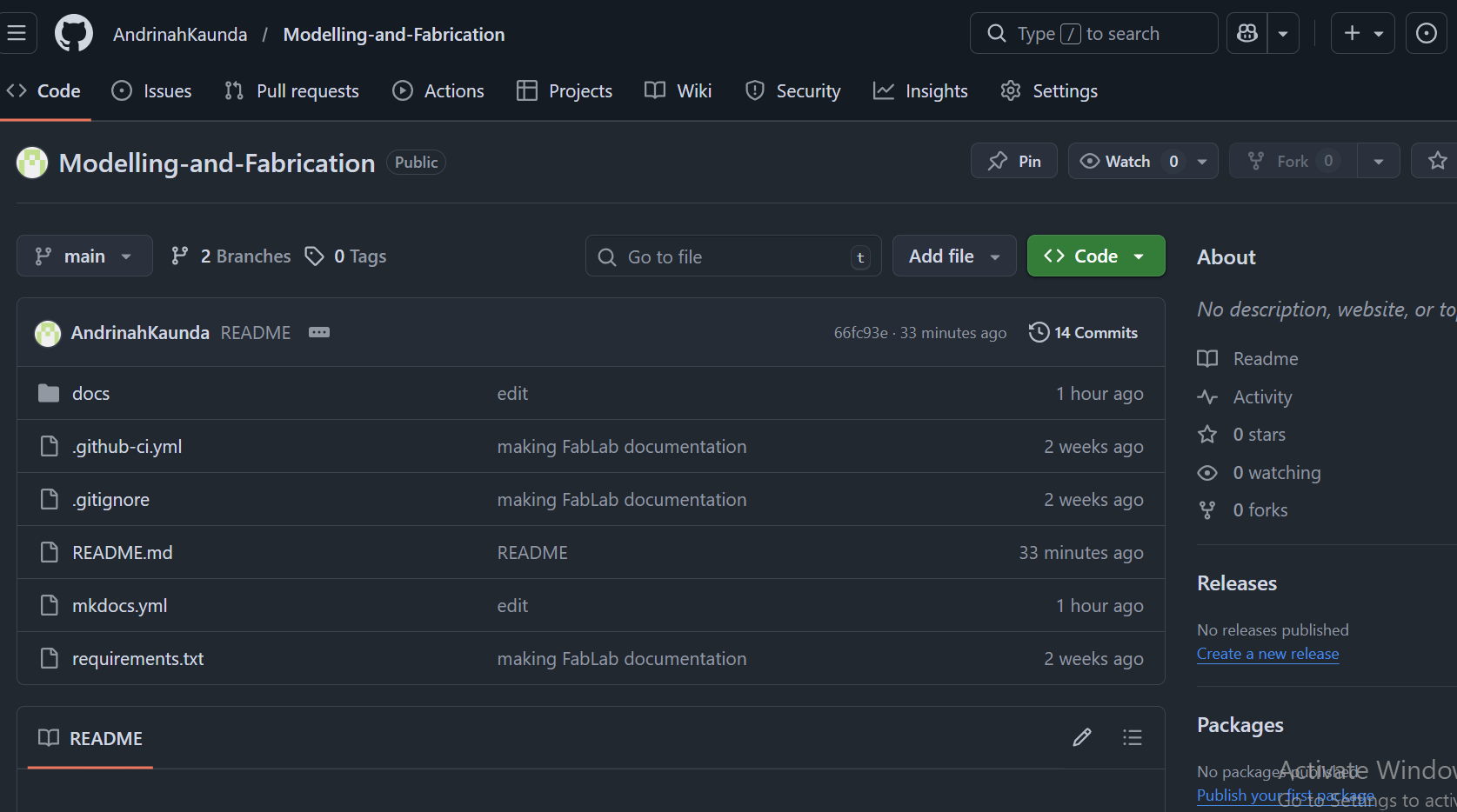This screenshot has height=812, width=1457.
Task: Show the README outline list icon
Action: pyautogui.click(x=1132, y=738)
